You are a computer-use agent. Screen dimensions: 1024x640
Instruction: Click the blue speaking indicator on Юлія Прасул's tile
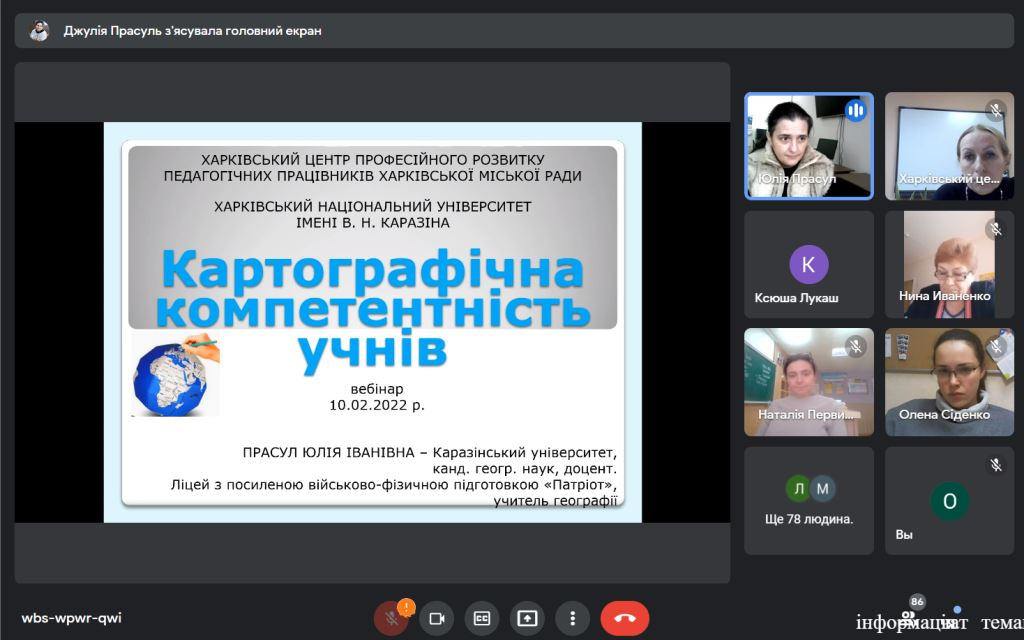pyautogui.click(x=856, y=110)
